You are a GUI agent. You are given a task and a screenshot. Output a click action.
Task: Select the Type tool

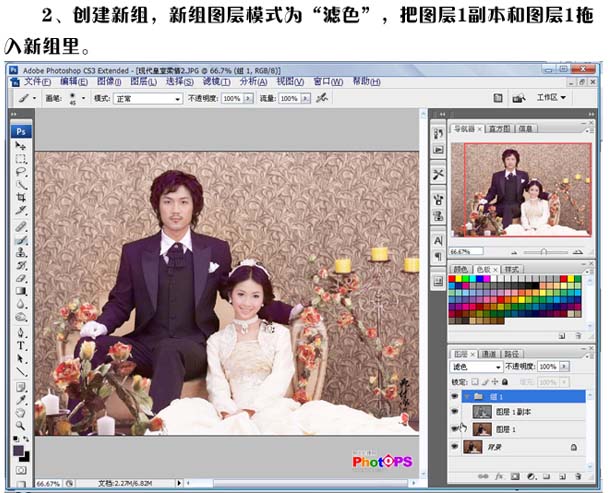21,345
